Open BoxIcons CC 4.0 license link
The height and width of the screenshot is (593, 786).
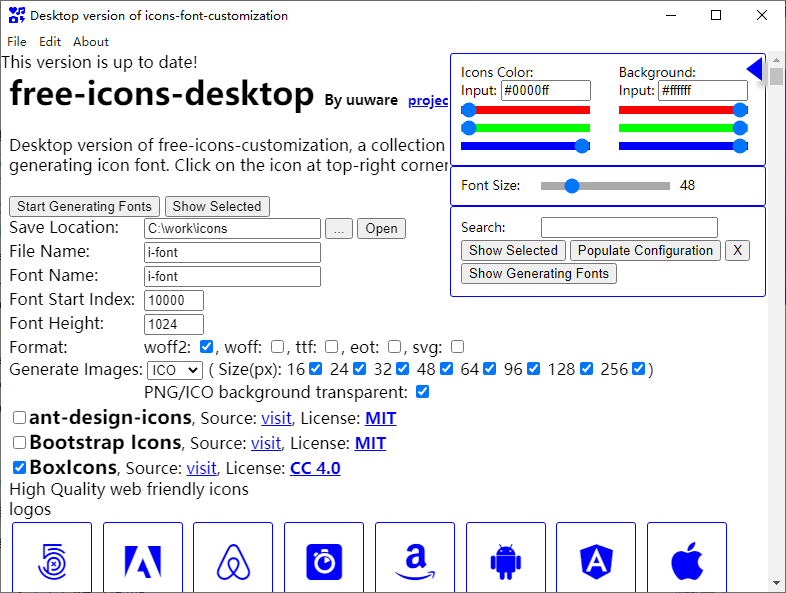(315, 468)
